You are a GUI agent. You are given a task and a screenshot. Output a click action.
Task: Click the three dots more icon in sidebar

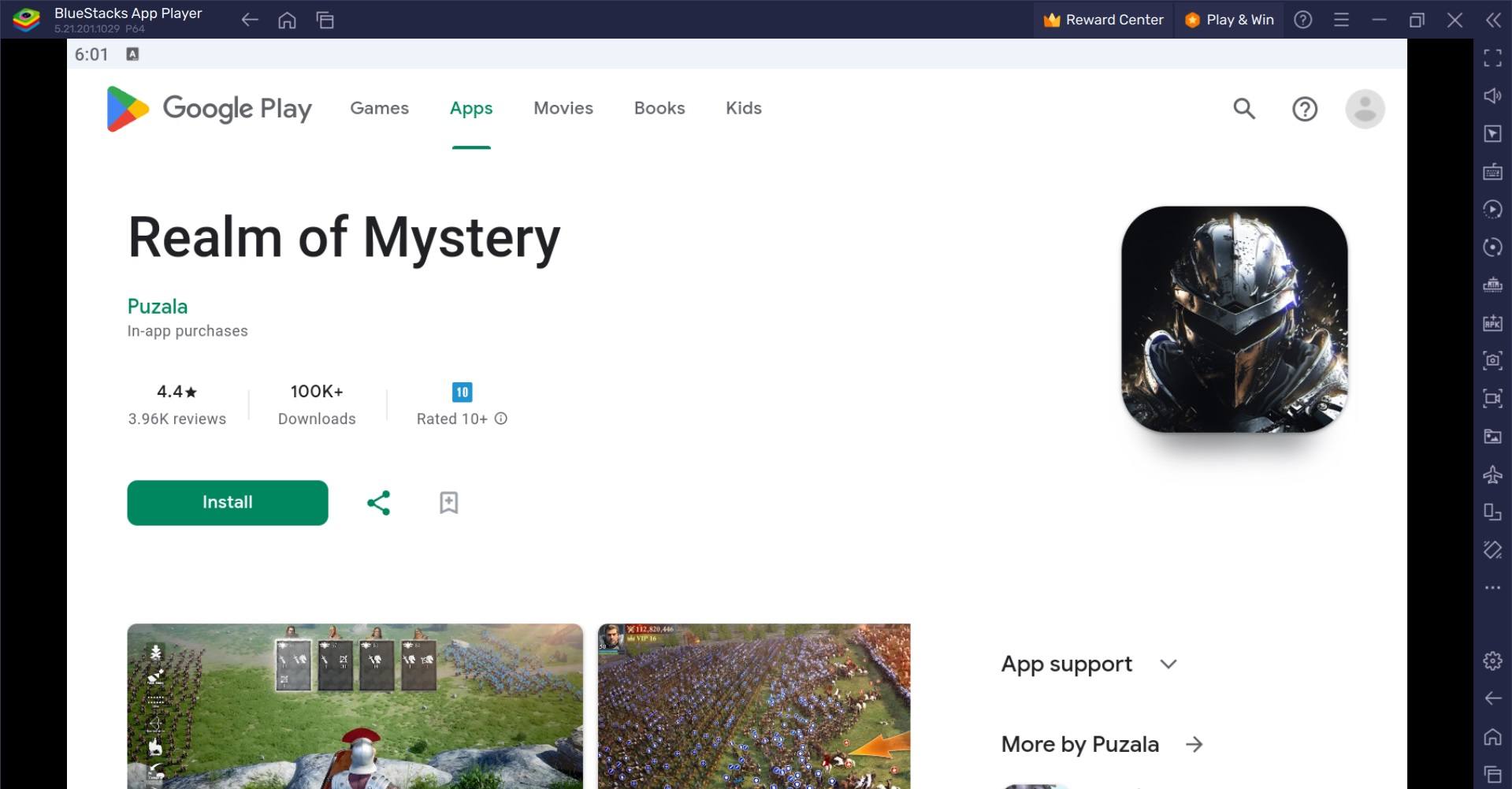(1492, 587)
